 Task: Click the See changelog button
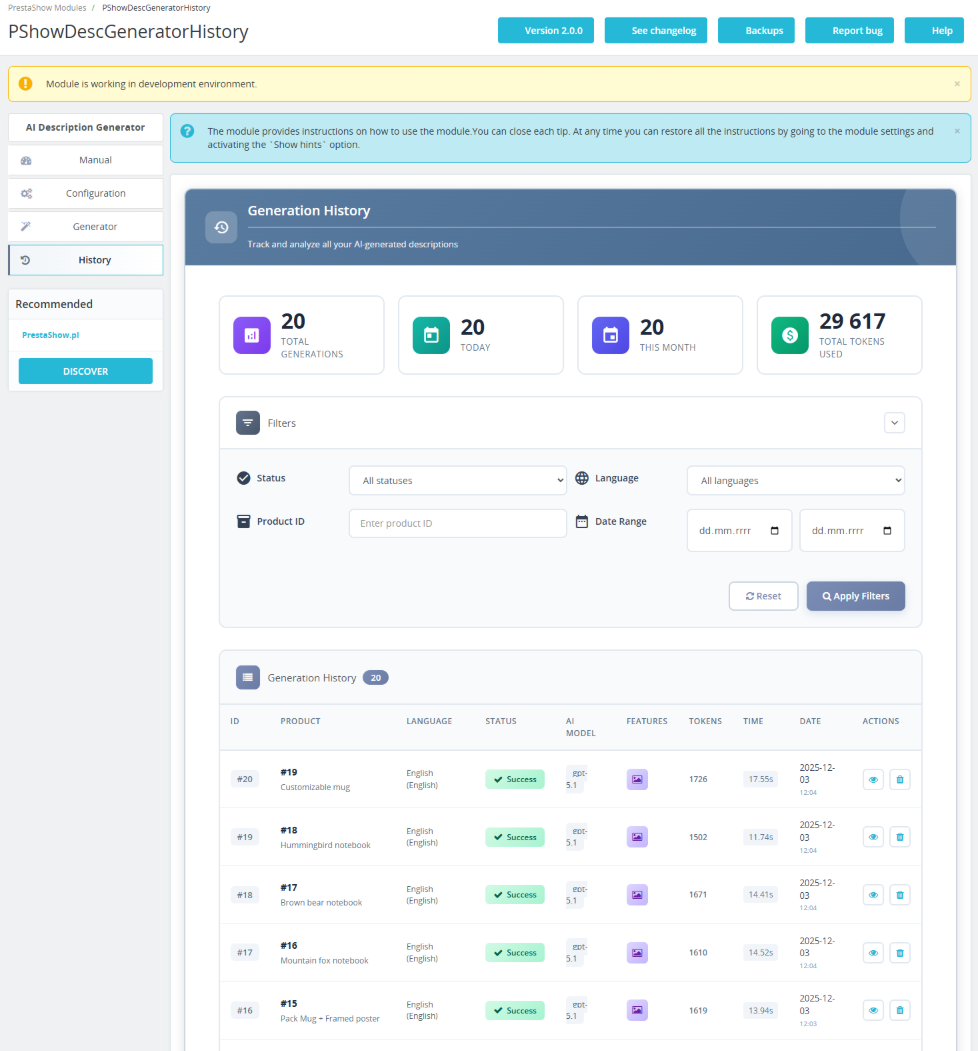[x=655, y=31]
